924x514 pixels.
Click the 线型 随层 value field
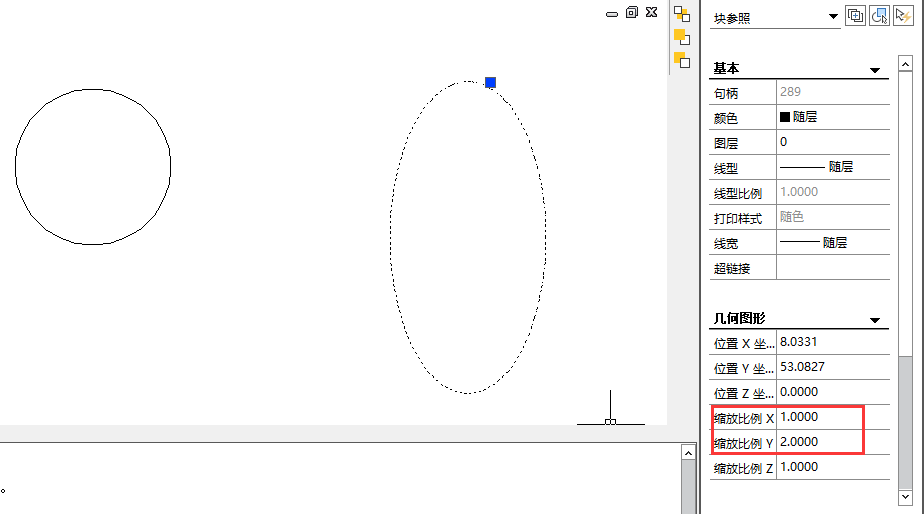[x=832, y=167]
